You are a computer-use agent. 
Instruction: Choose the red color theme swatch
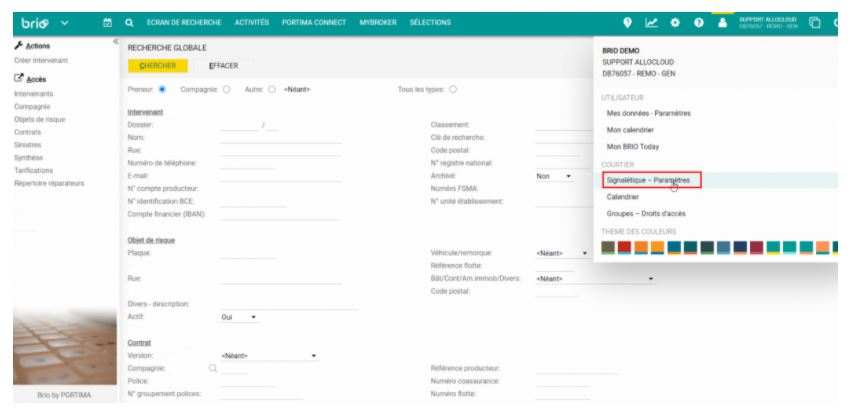[625, 246]
